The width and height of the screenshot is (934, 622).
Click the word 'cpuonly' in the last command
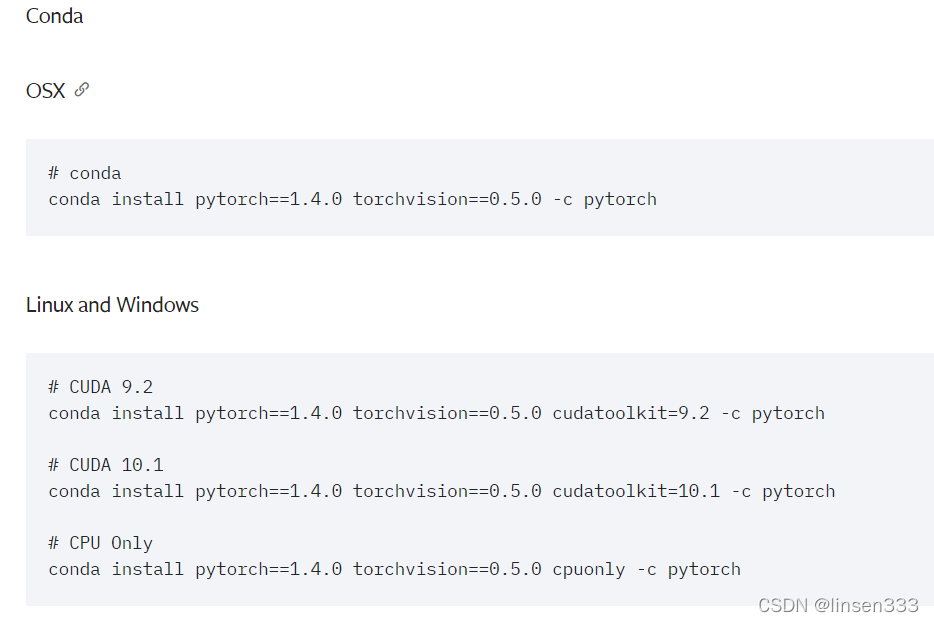tap(589, 569)
